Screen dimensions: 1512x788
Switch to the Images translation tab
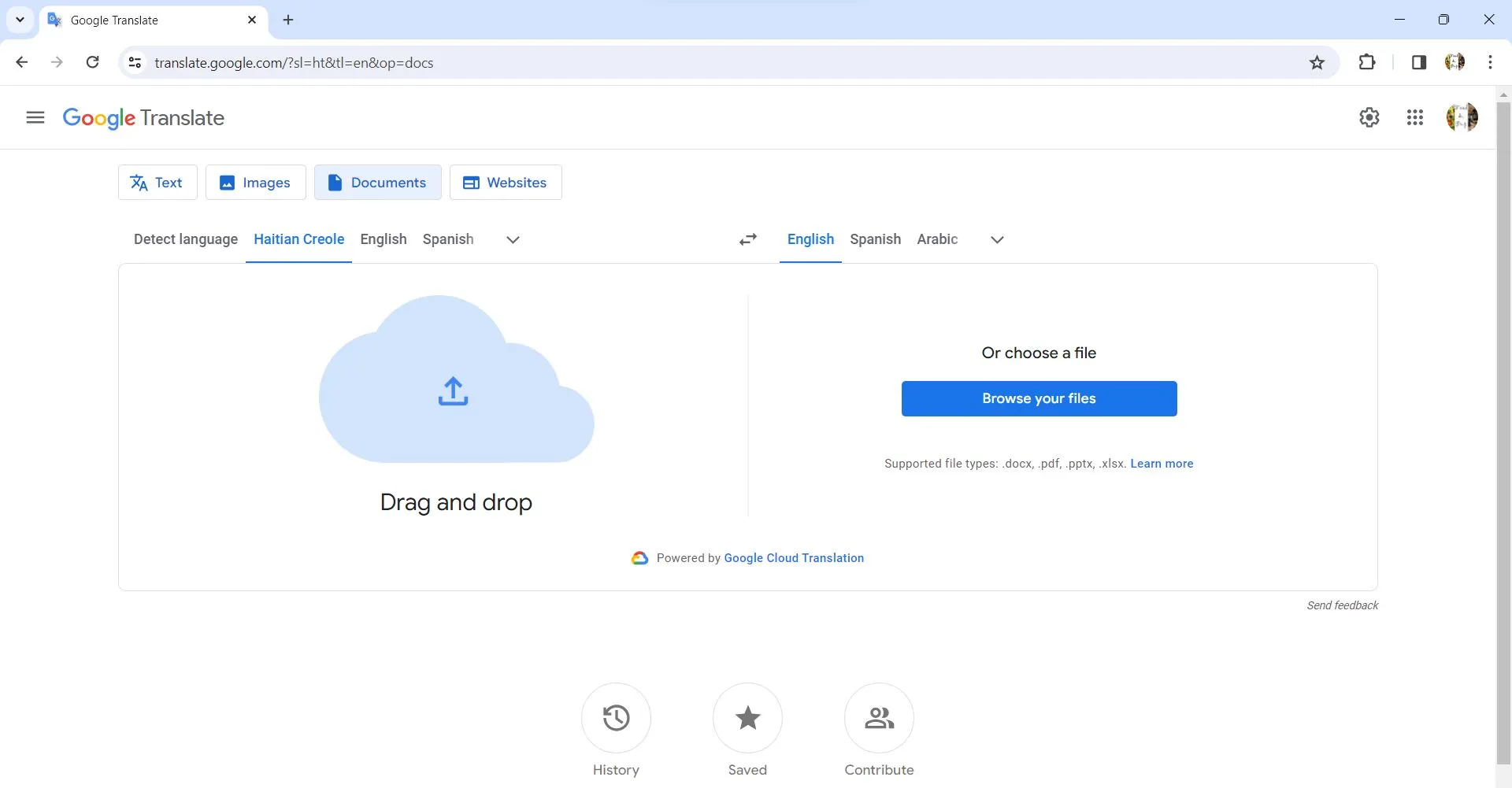(255, 182)
